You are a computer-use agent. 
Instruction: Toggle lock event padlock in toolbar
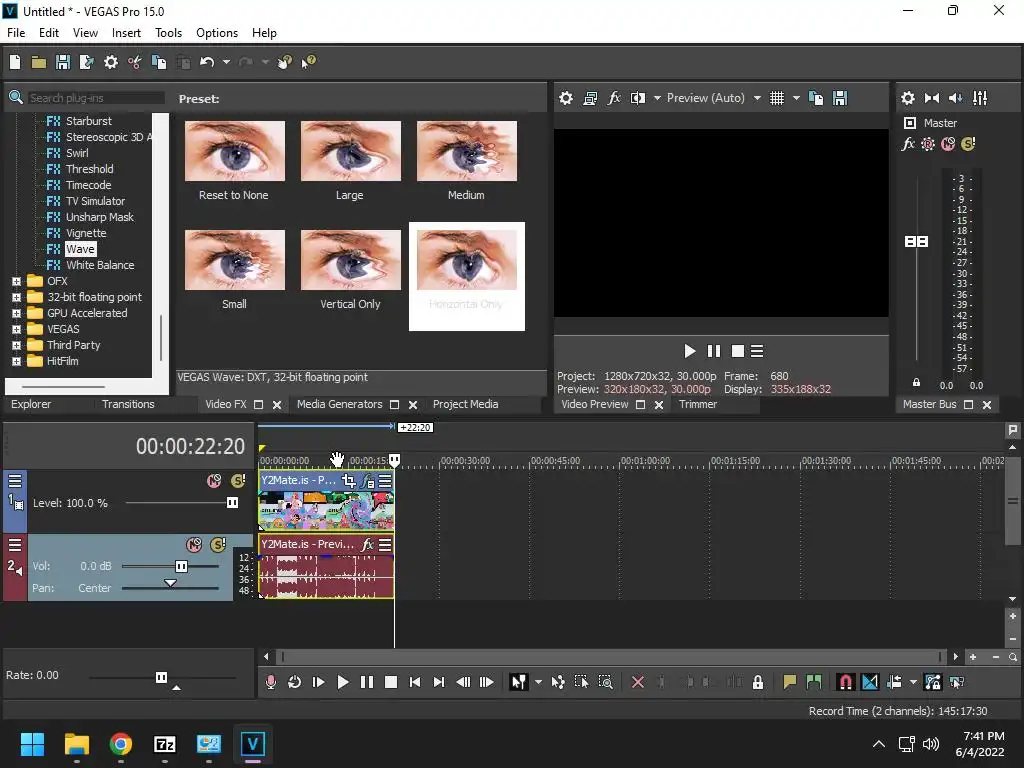pyautogui.click(x=758, y=682)
